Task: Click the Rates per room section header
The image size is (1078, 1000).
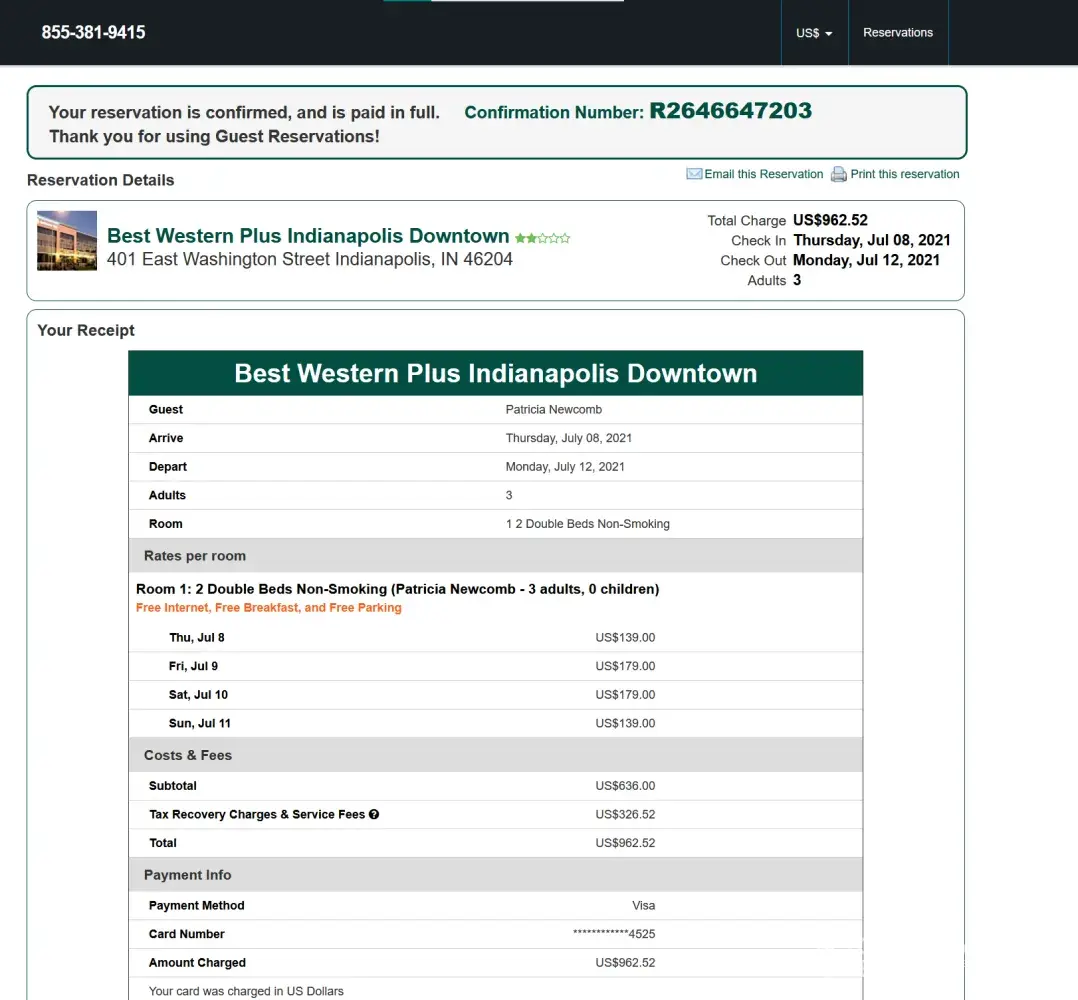Action: click(x=195, y=556)
